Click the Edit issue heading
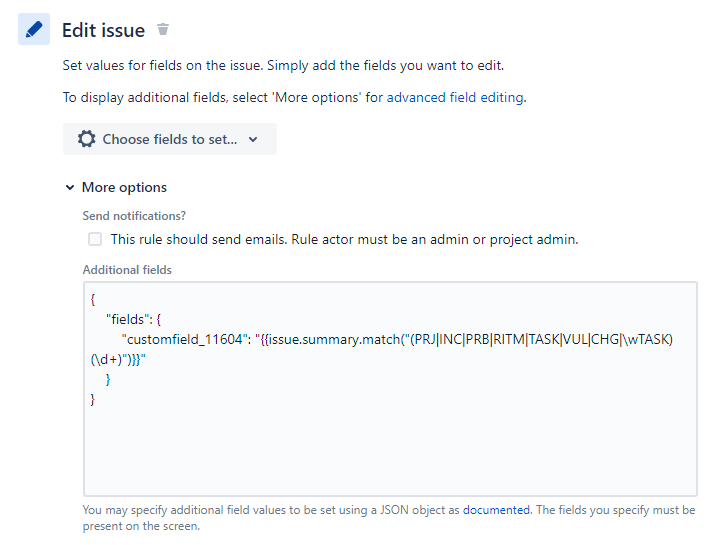 103,30
